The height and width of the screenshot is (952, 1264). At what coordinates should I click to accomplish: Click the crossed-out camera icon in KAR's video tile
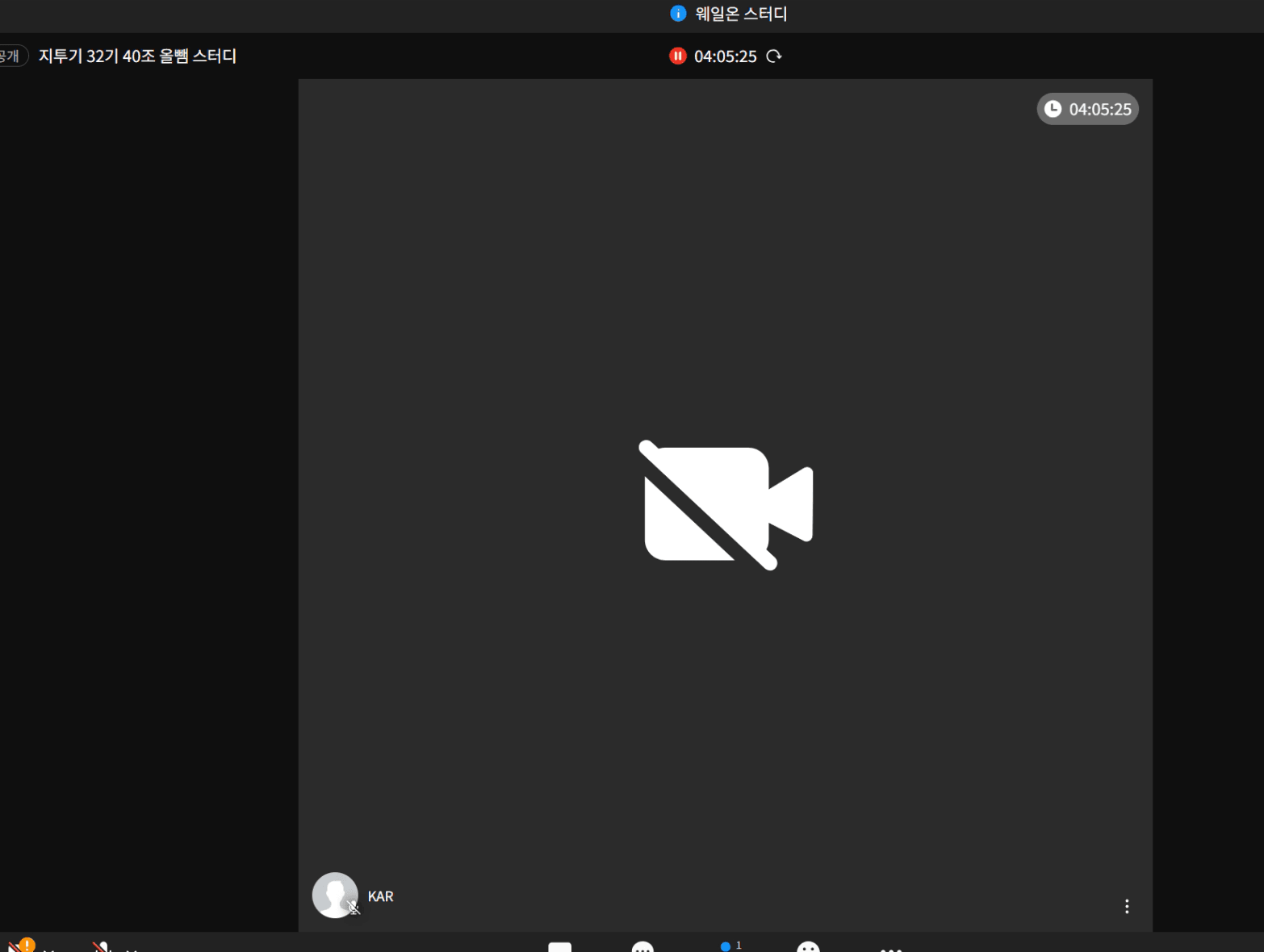point(726,505)
